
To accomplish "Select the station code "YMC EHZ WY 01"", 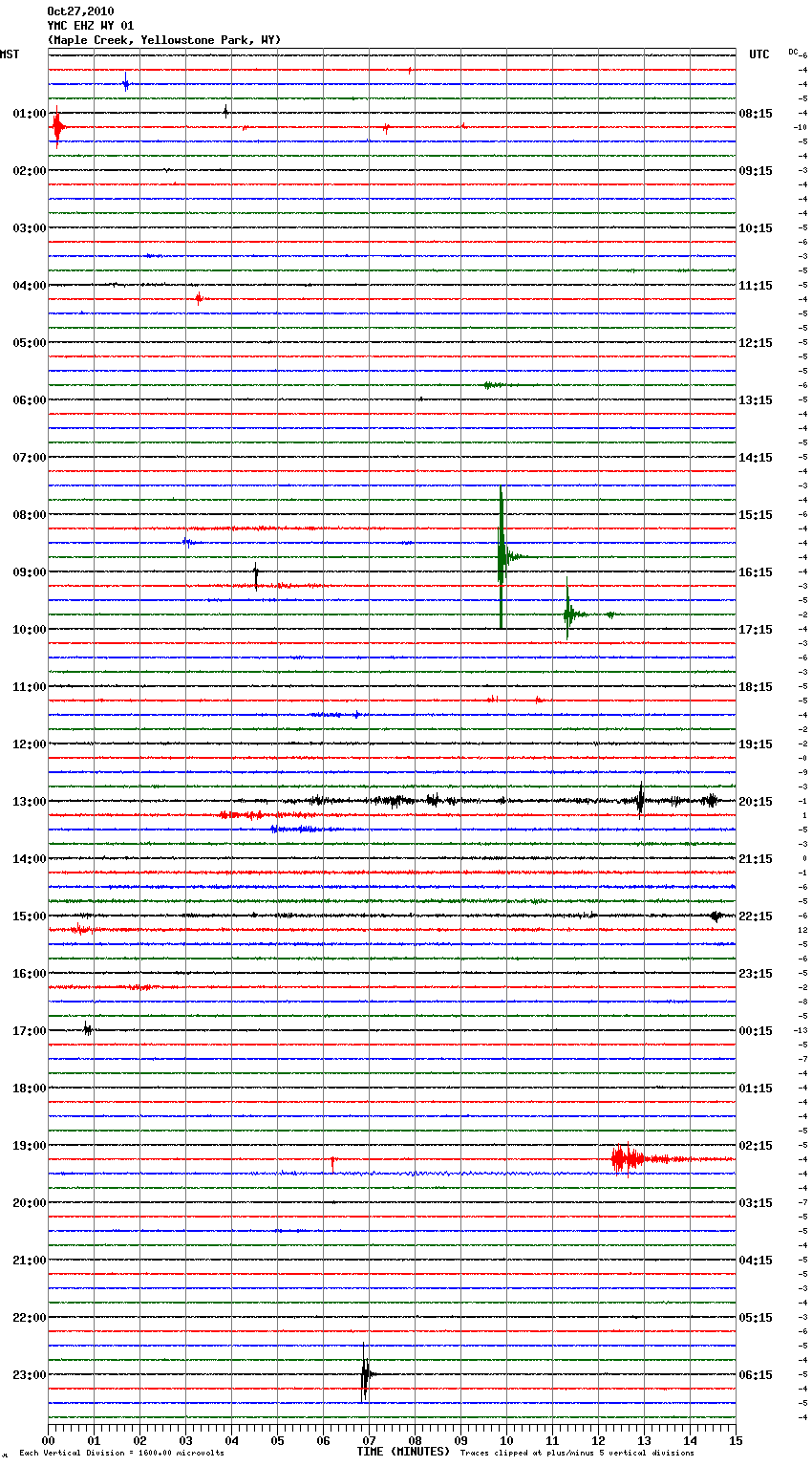I will point(91,26).
